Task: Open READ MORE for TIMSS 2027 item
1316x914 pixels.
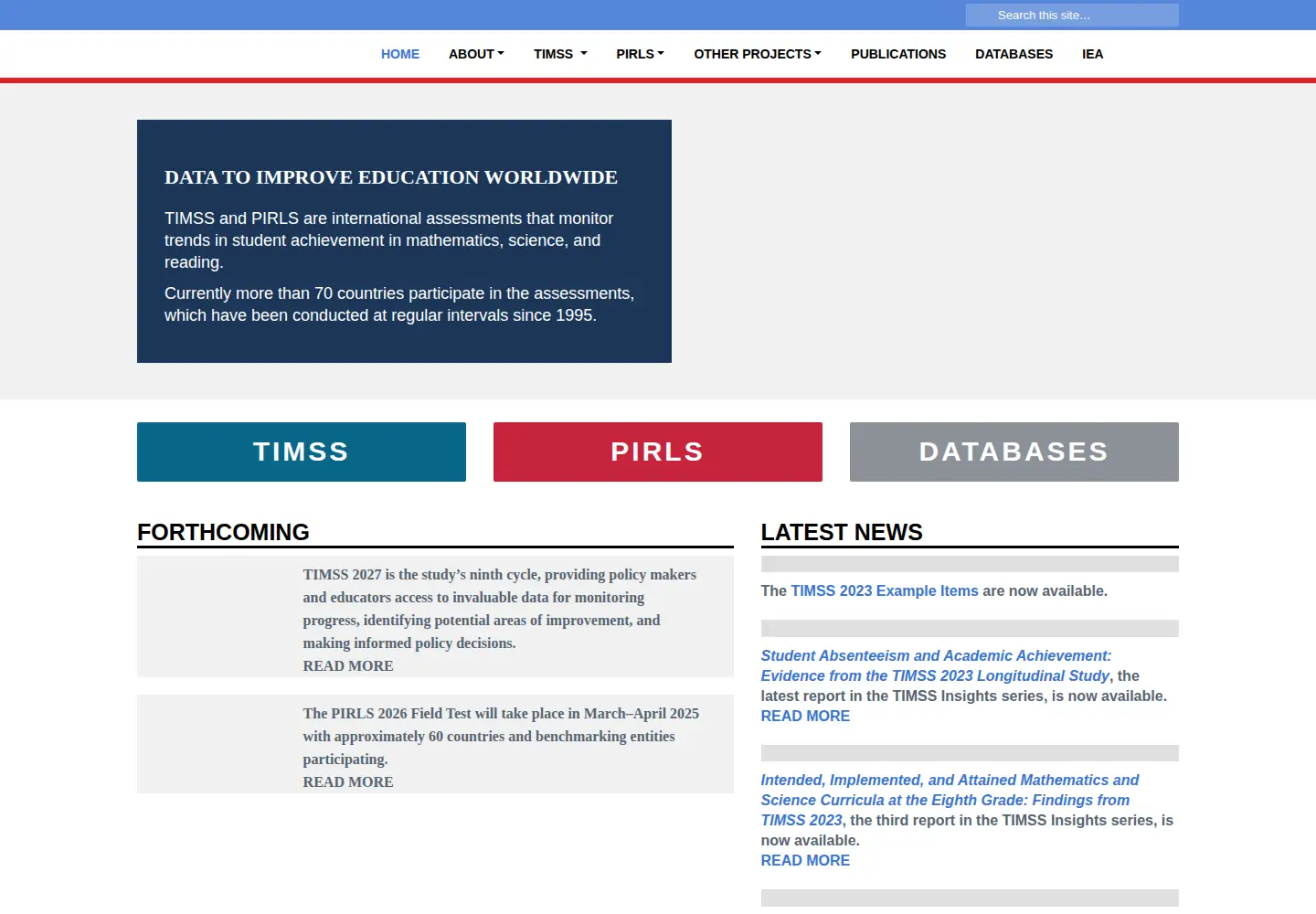Action: pos(348,666)
